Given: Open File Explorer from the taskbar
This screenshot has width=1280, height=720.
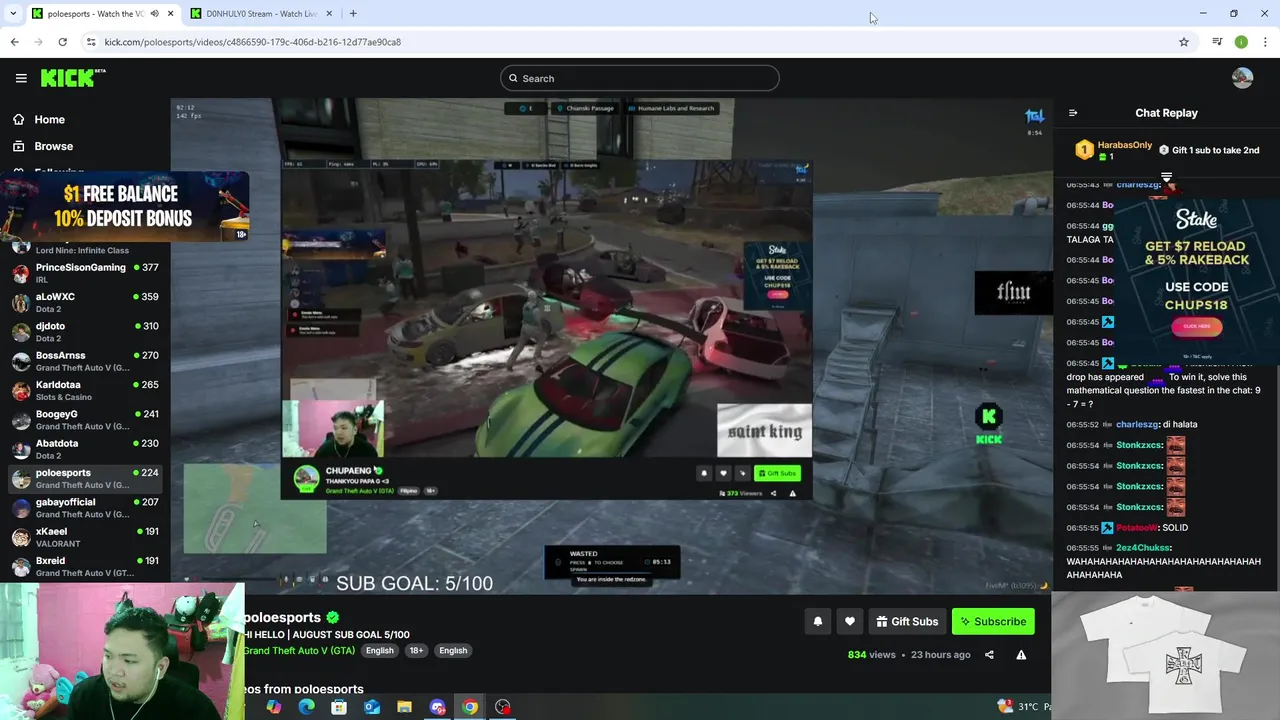Looking at the screenshot, I should (404, 707).
